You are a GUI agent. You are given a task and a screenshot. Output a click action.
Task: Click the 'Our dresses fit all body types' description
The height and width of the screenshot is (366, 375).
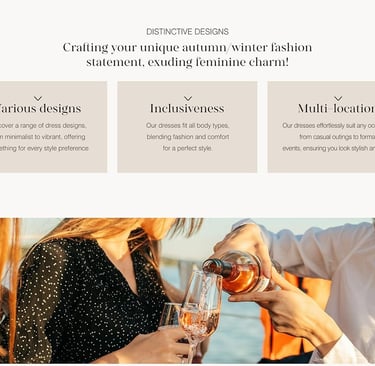coord(188,126)
